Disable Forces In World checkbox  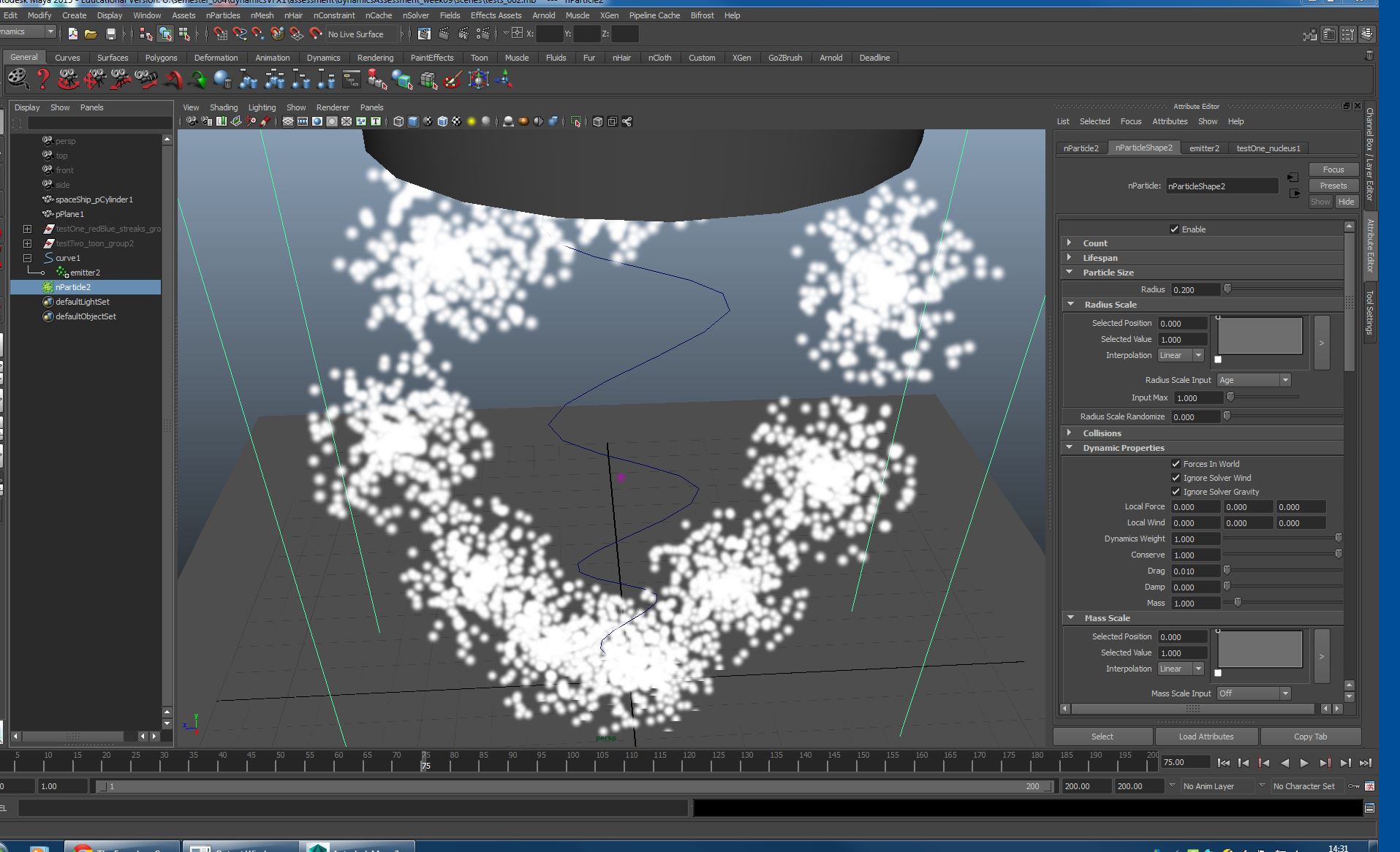[x=1176, y=464]
